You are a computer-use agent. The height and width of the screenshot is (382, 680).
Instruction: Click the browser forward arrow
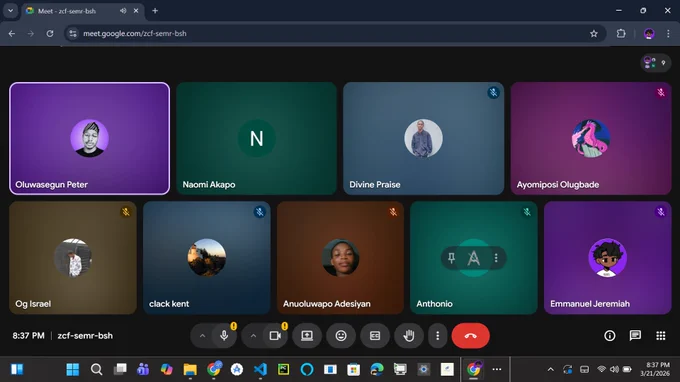[x=30, y=33]
